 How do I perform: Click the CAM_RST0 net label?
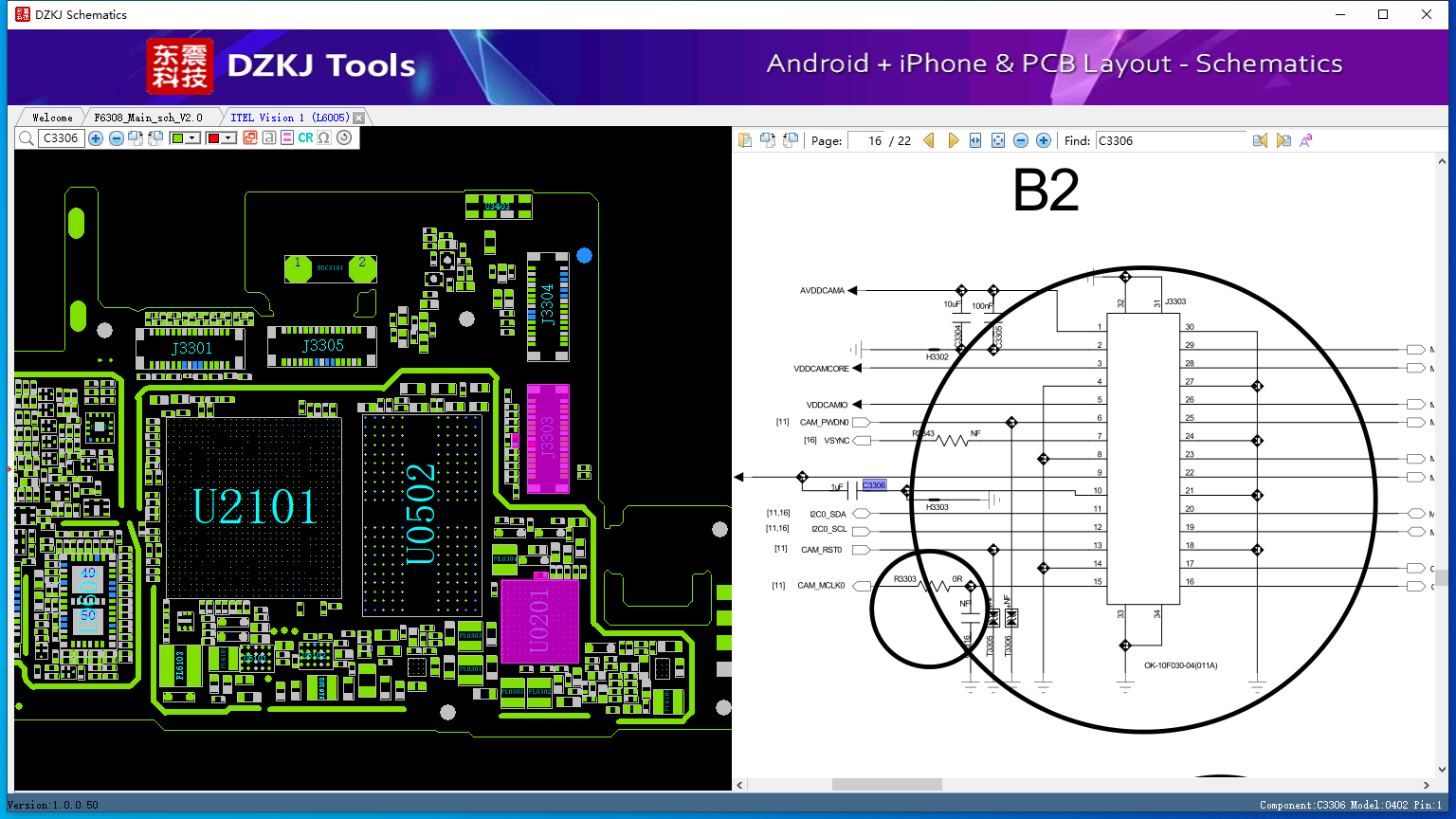[821, 550]
